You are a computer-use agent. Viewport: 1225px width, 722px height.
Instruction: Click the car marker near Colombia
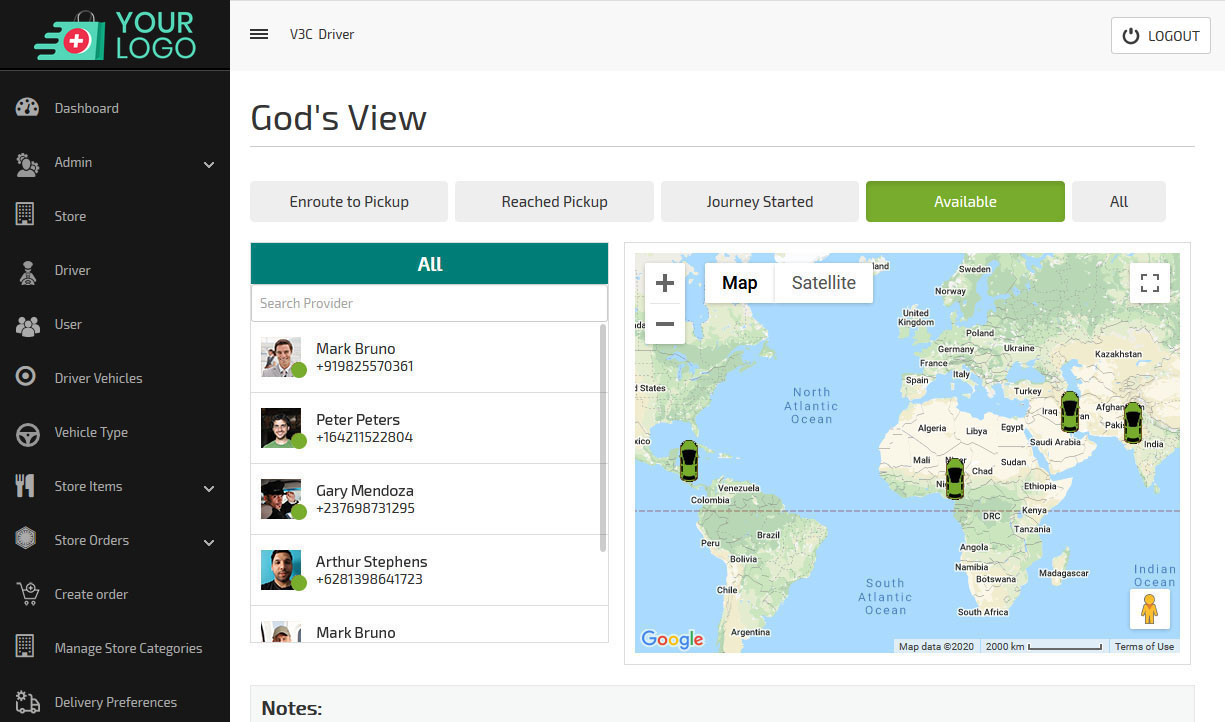(688, 461)
